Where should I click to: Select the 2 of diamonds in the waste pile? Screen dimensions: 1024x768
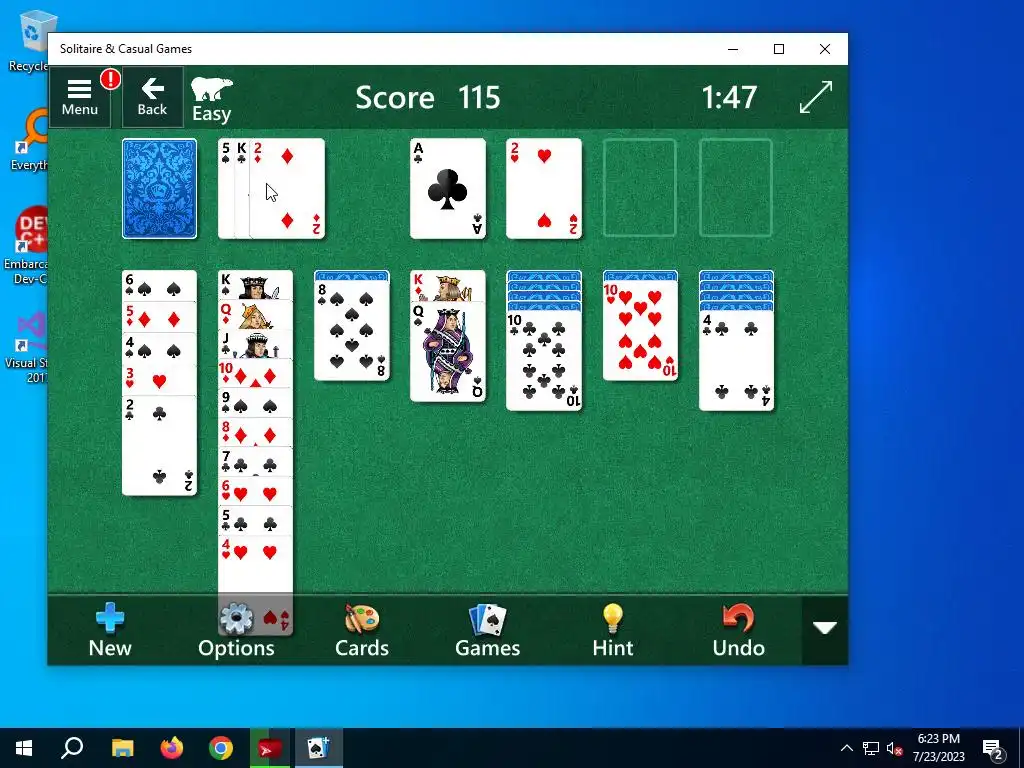coord(287,189)
